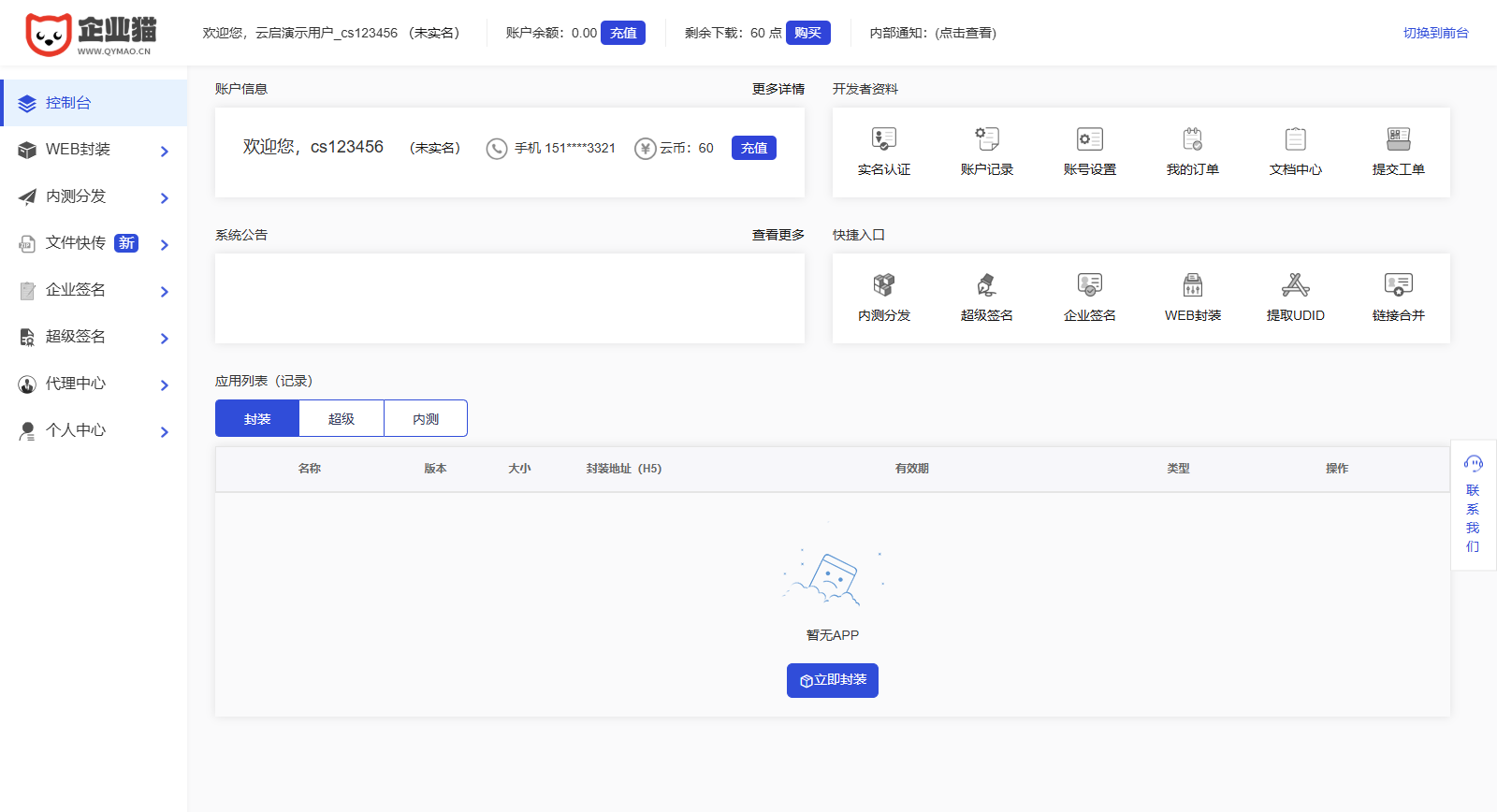Viewport: 1497px width, 812px height.
Task: Click the 提交工单 ticket icon
Action: pos(1398,140)
